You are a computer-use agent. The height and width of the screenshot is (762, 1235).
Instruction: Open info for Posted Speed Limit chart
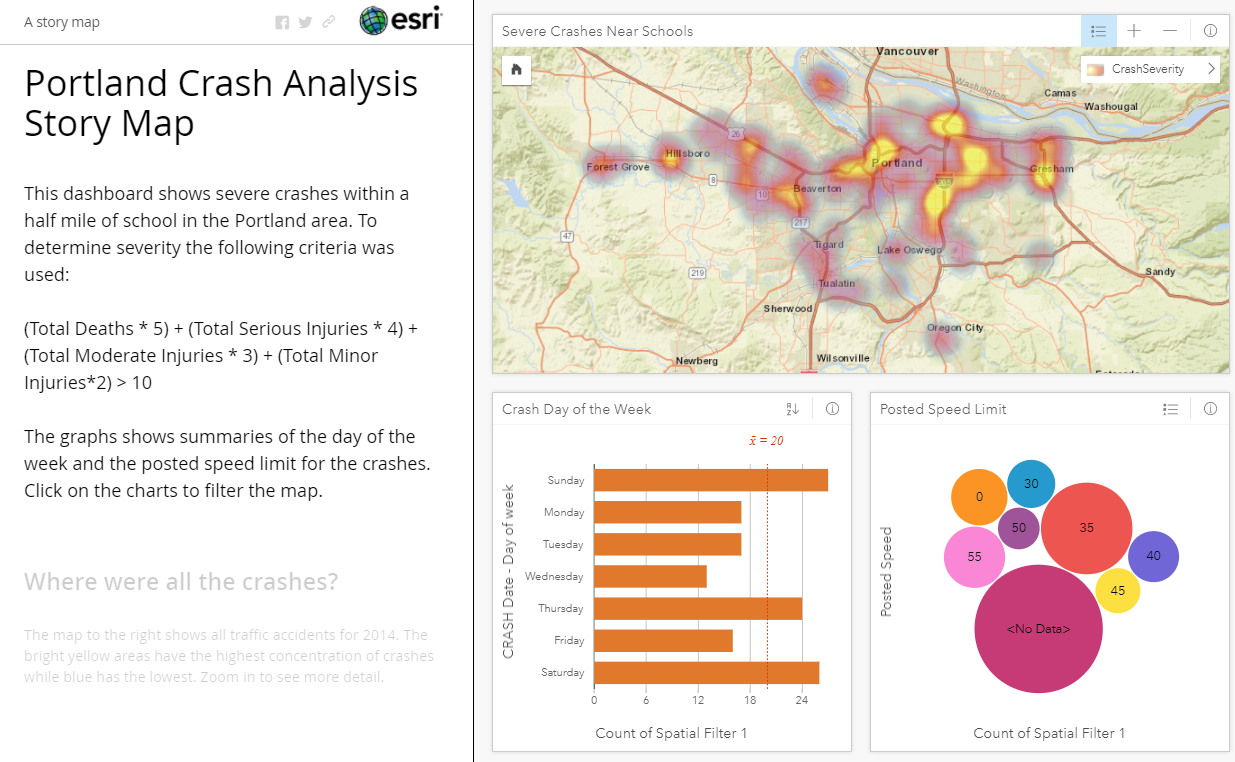pyautogui.click(x=1210, y=409)
